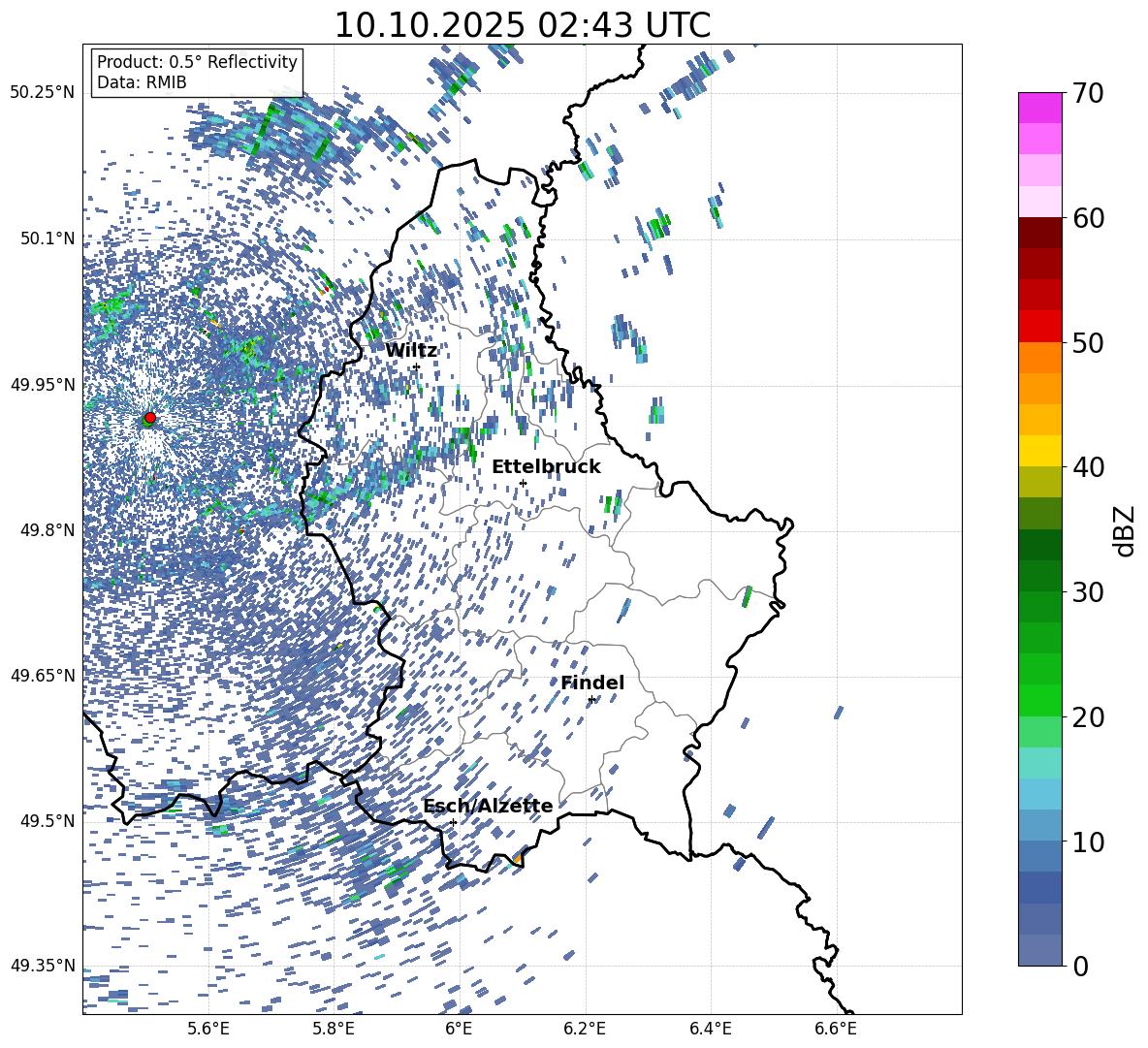Click the dark red colorbar segment below 60
Screen dimensions: 1148x1048
(x=1039, y=233)
